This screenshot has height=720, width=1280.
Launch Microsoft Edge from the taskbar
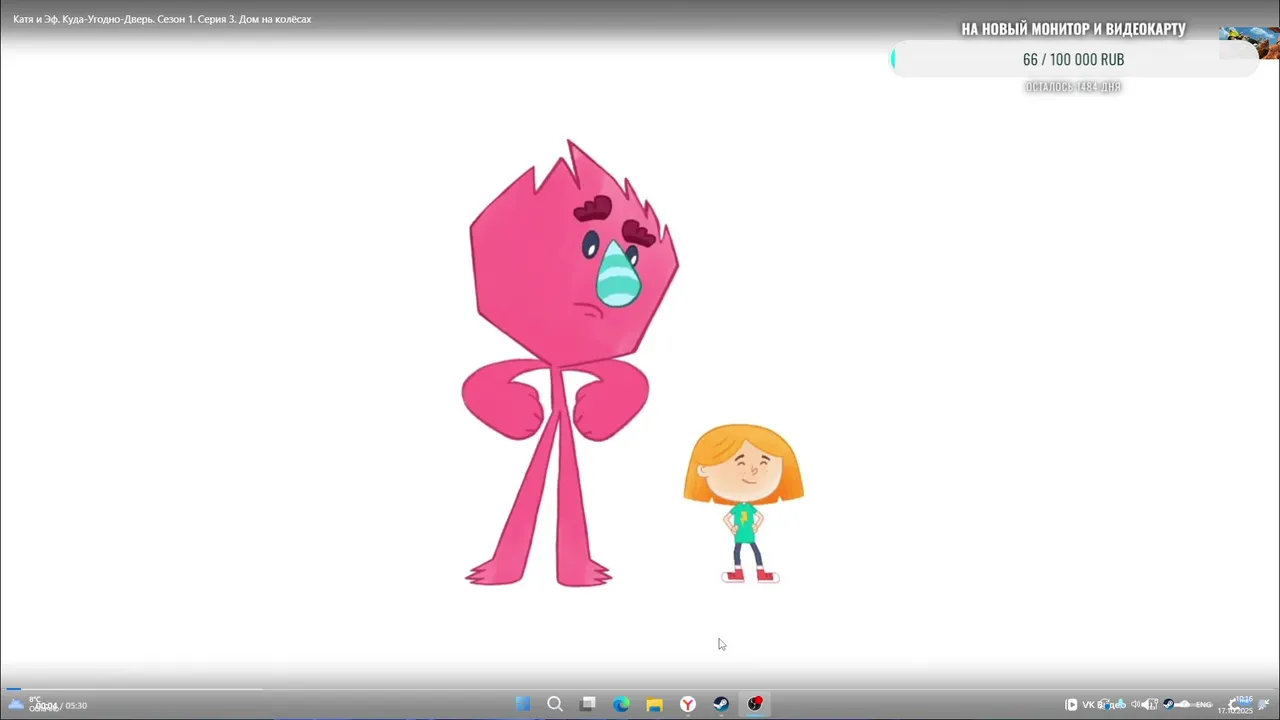pos(621,704)
